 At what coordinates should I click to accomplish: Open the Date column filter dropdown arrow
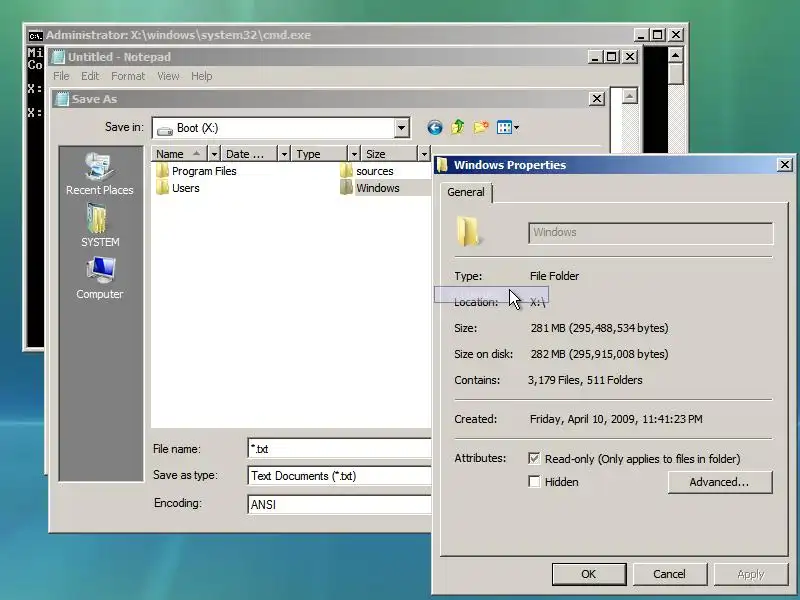tap(284, 154)
